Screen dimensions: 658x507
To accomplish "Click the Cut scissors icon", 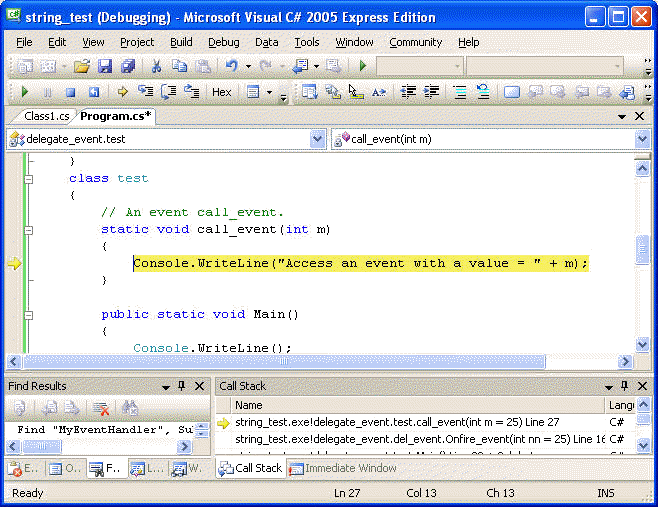I will [156, 66].
